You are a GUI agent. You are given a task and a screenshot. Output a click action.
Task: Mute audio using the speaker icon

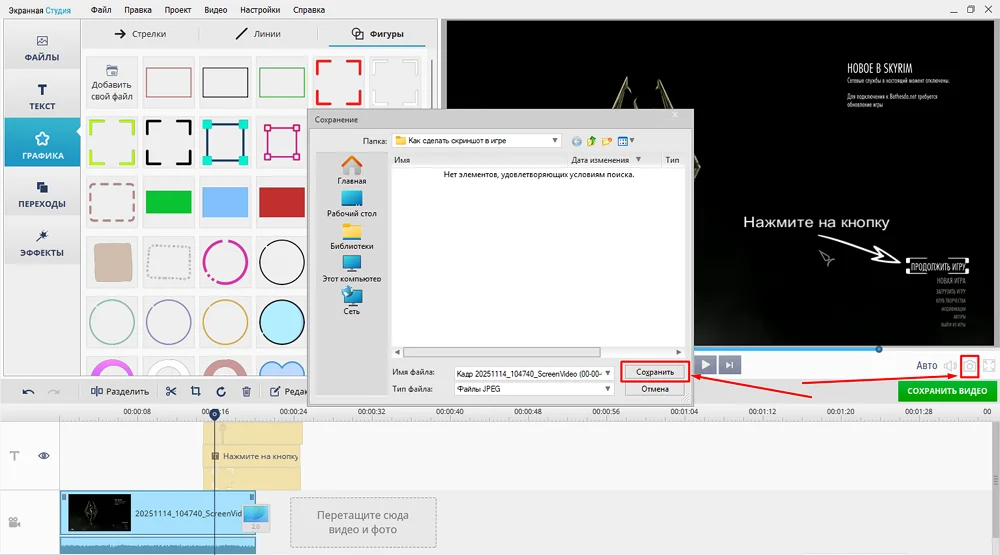(949, 366)
